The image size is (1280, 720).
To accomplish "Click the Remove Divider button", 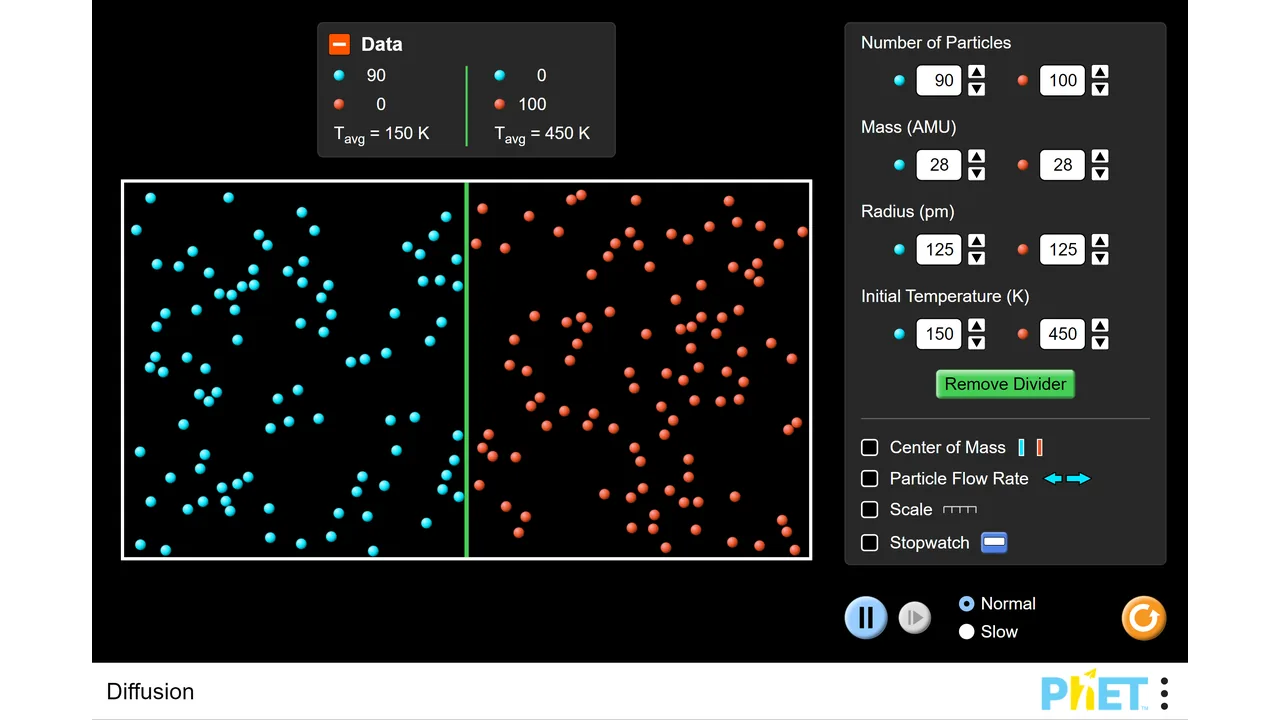I will click(x=1005, y=384).
